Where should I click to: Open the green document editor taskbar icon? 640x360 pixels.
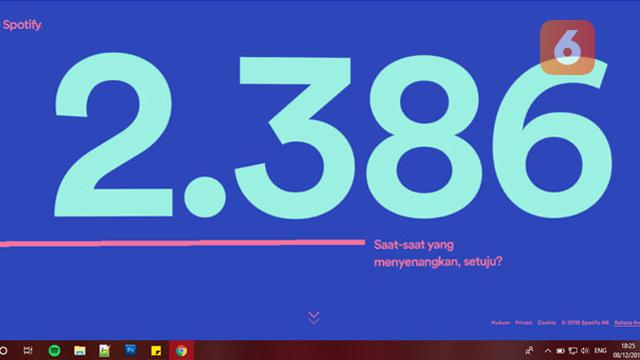pyautogui.click(x=104, y=351)
